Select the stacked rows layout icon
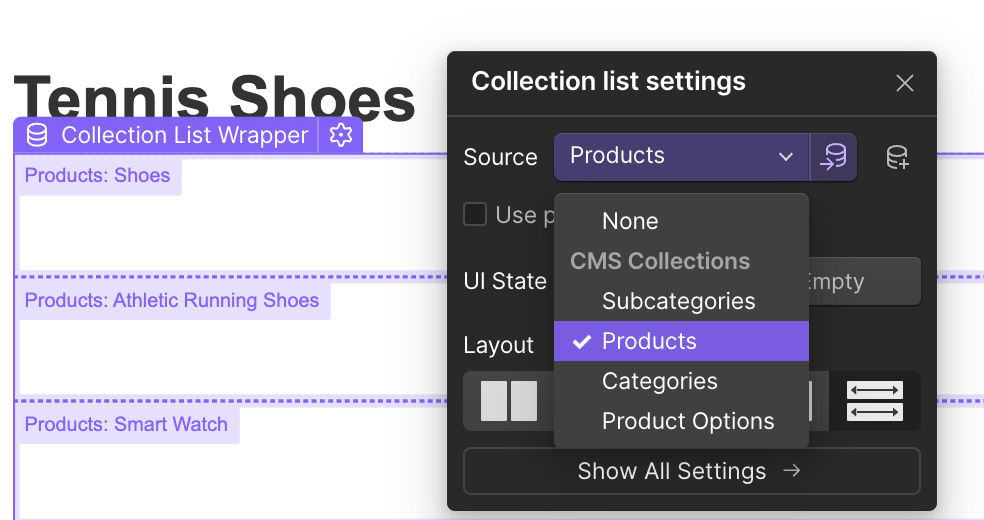Image resolution: width=984 pixels, height=520 pixels. pyautogui.click(x=874, y=401)
